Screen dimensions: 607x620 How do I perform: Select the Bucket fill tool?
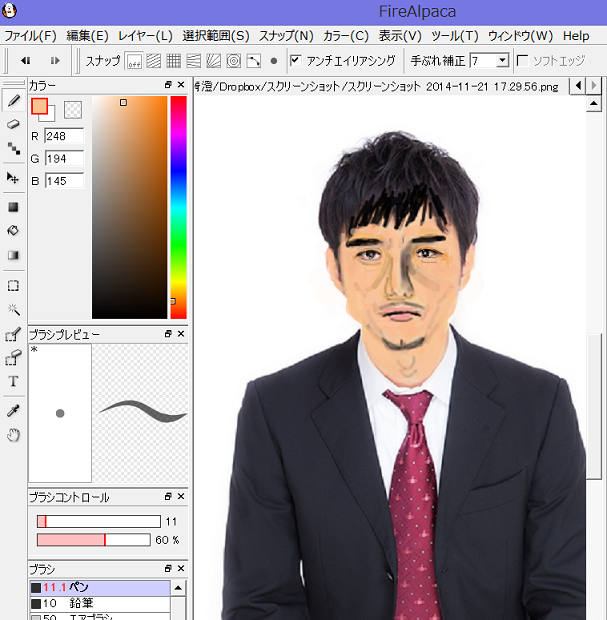13,231
